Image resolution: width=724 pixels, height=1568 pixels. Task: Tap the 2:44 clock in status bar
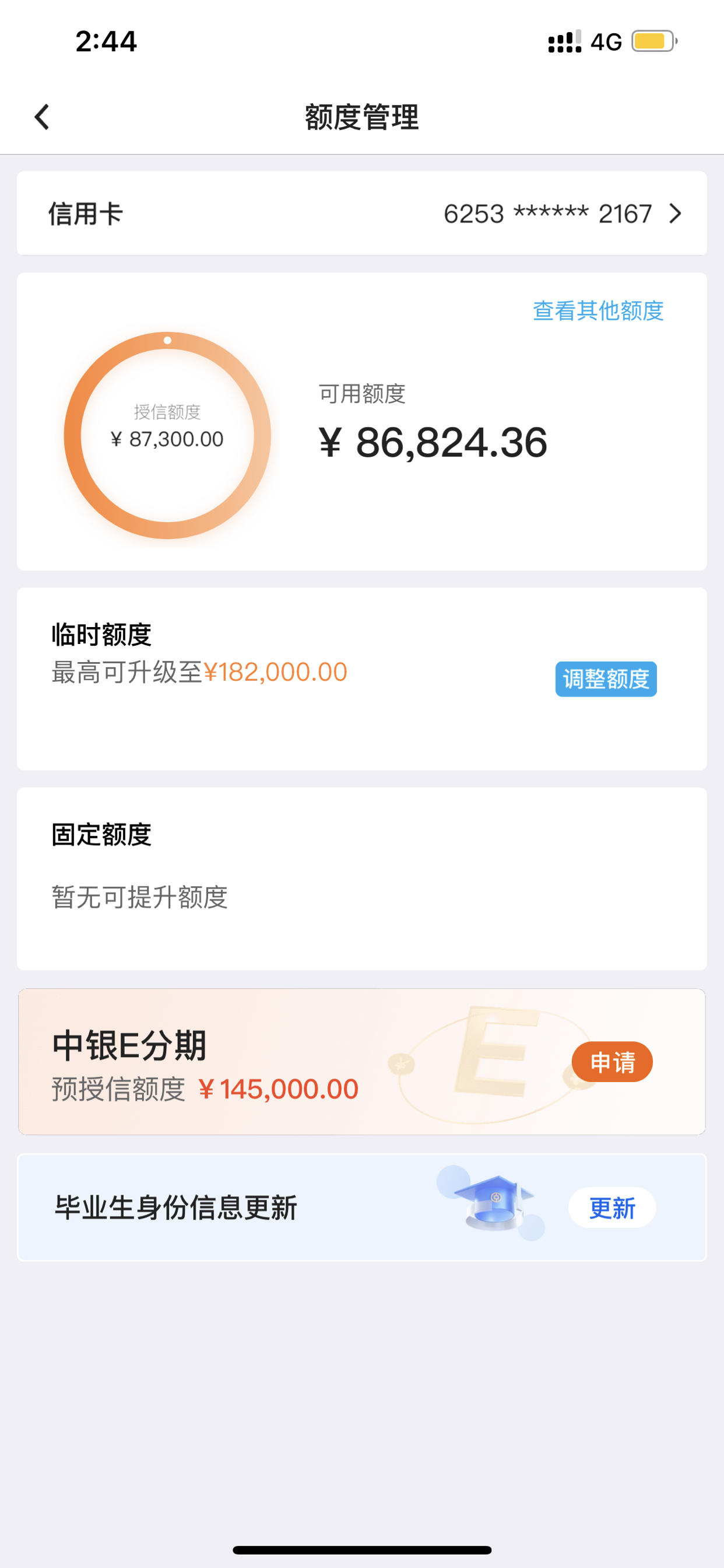106,41
